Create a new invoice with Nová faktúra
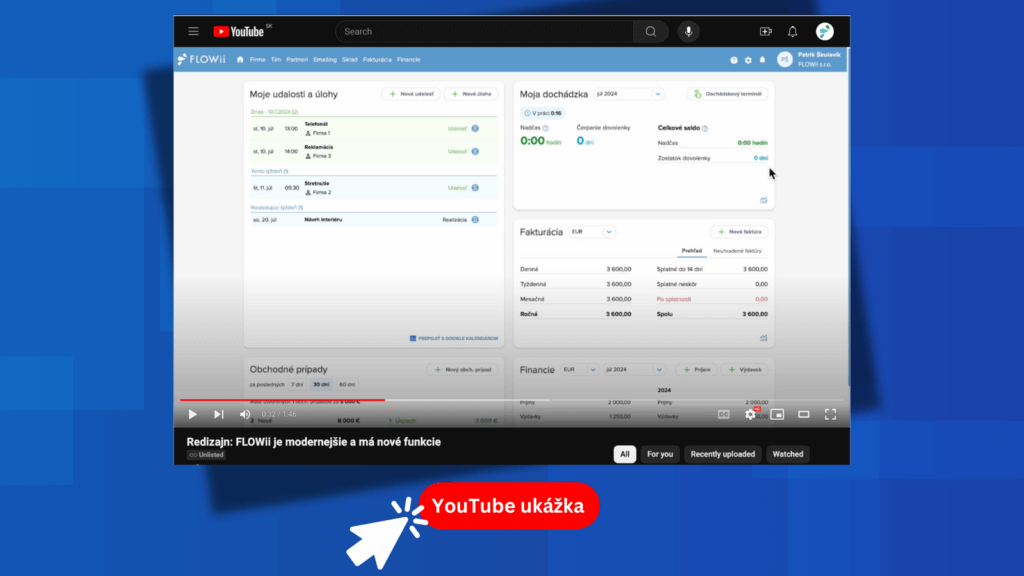Screen dimensions: 1024x576 [x=739, y=232]
